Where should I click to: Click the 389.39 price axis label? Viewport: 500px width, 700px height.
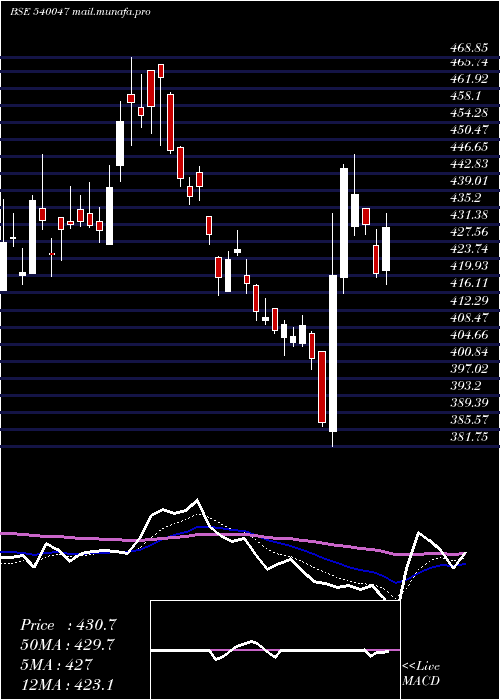point(469,403)
